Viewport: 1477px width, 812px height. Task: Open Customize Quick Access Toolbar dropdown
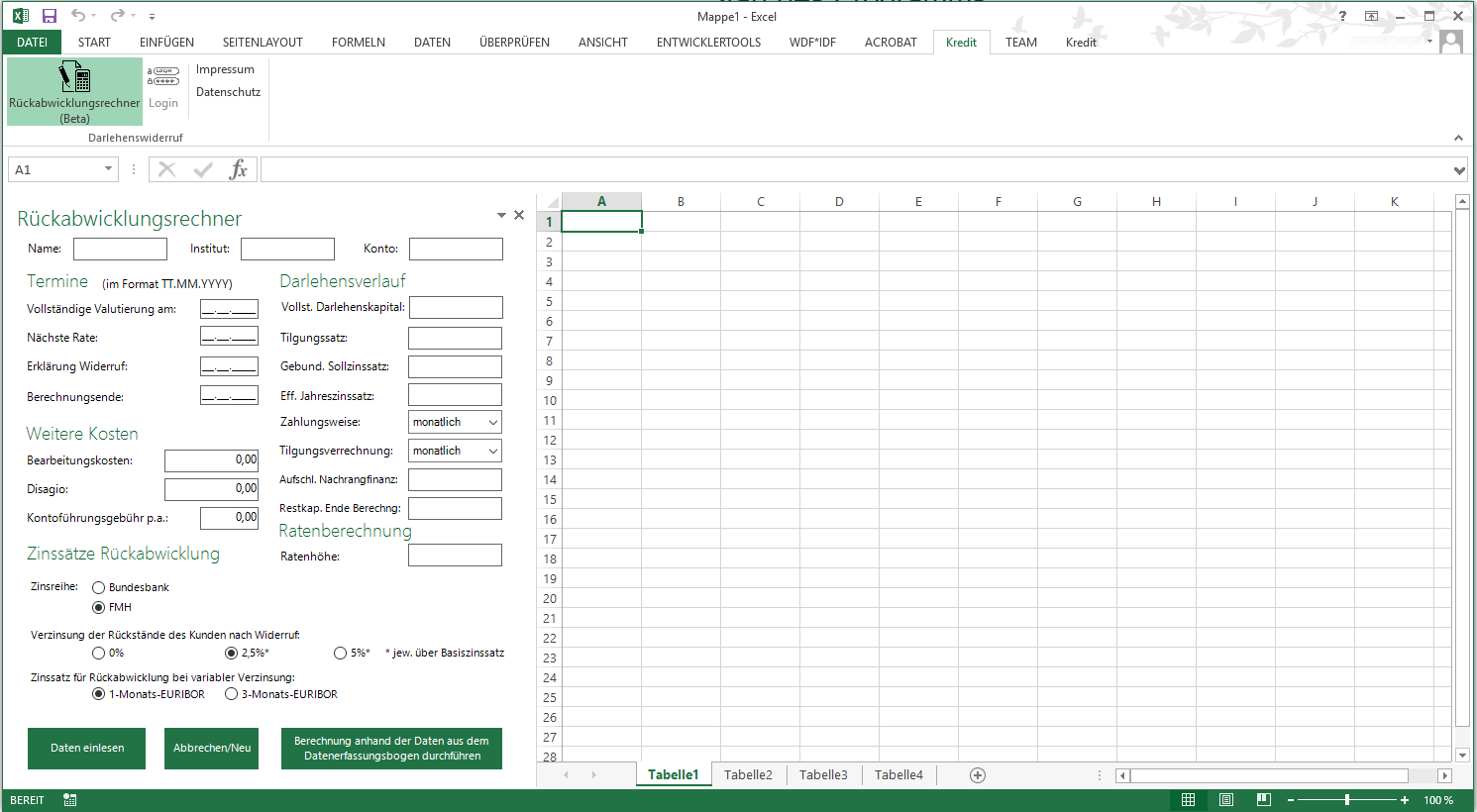point(152,17)
